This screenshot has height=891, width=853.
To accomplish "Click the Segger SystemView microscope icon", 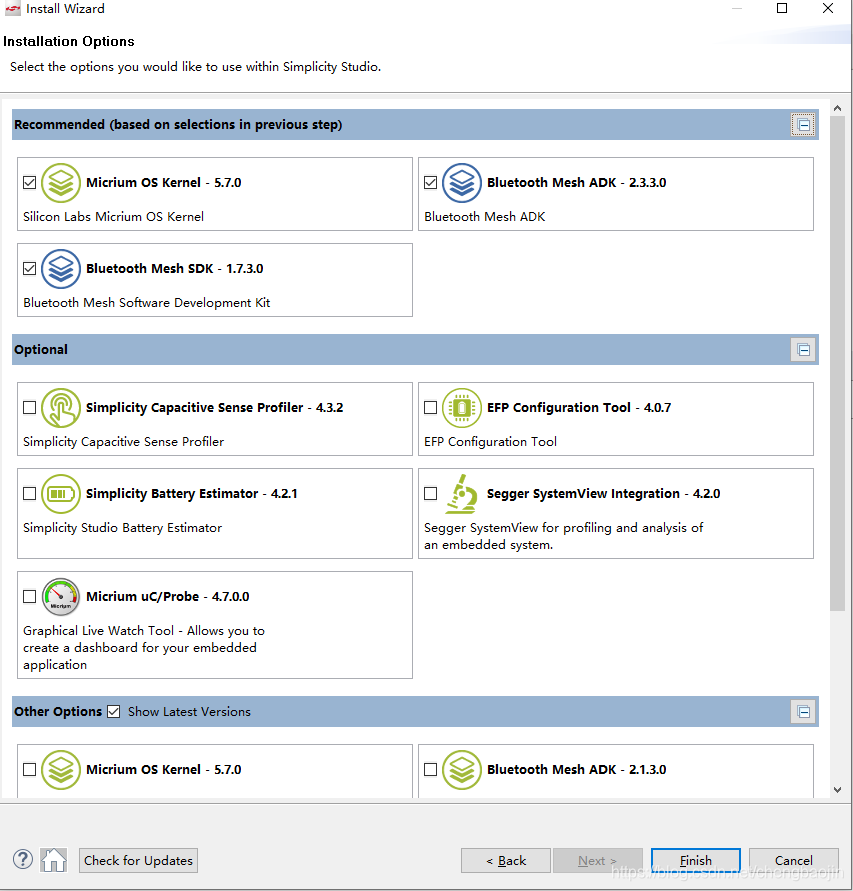I will pyautogui.click(x=461, y=494).
